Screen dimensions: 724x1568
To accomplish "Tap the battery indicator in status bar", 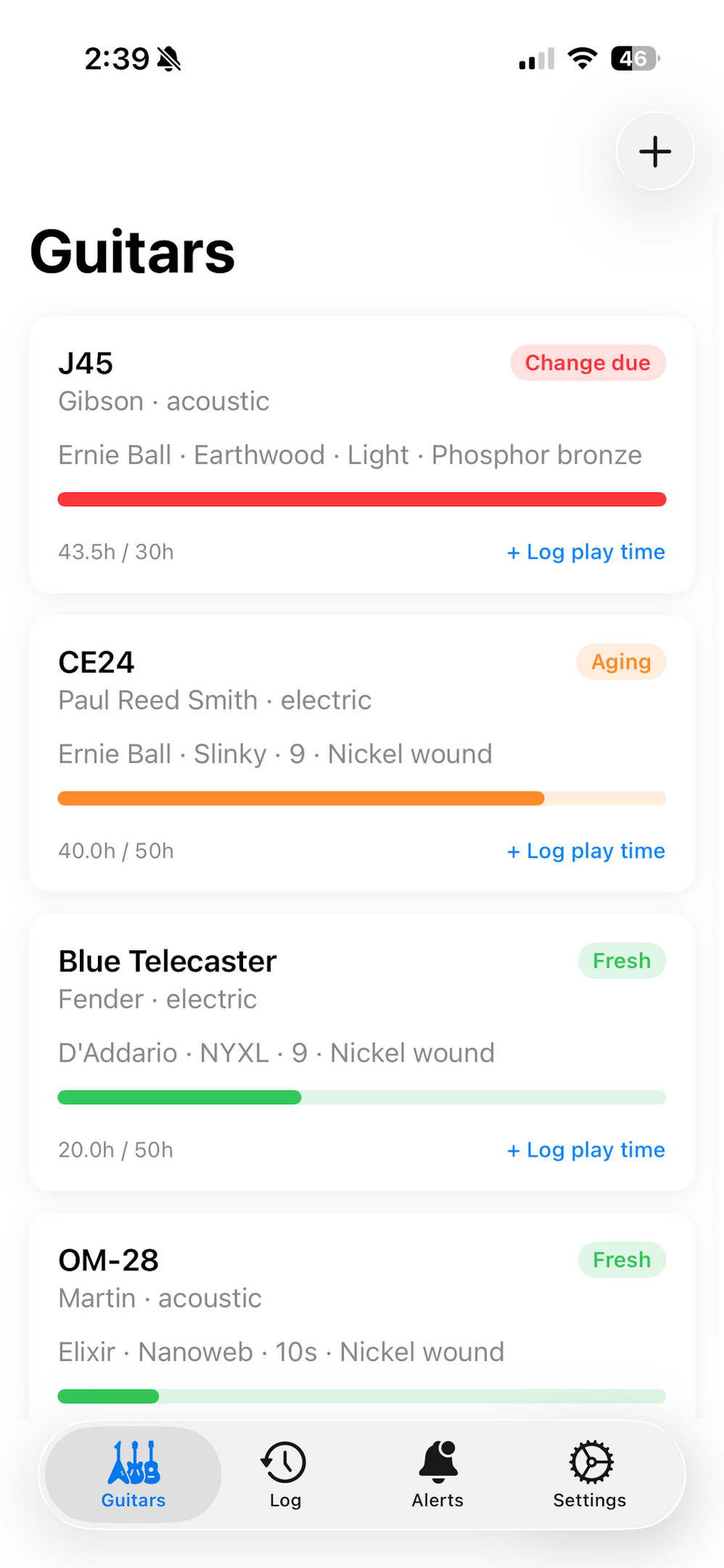I will 635,58.
